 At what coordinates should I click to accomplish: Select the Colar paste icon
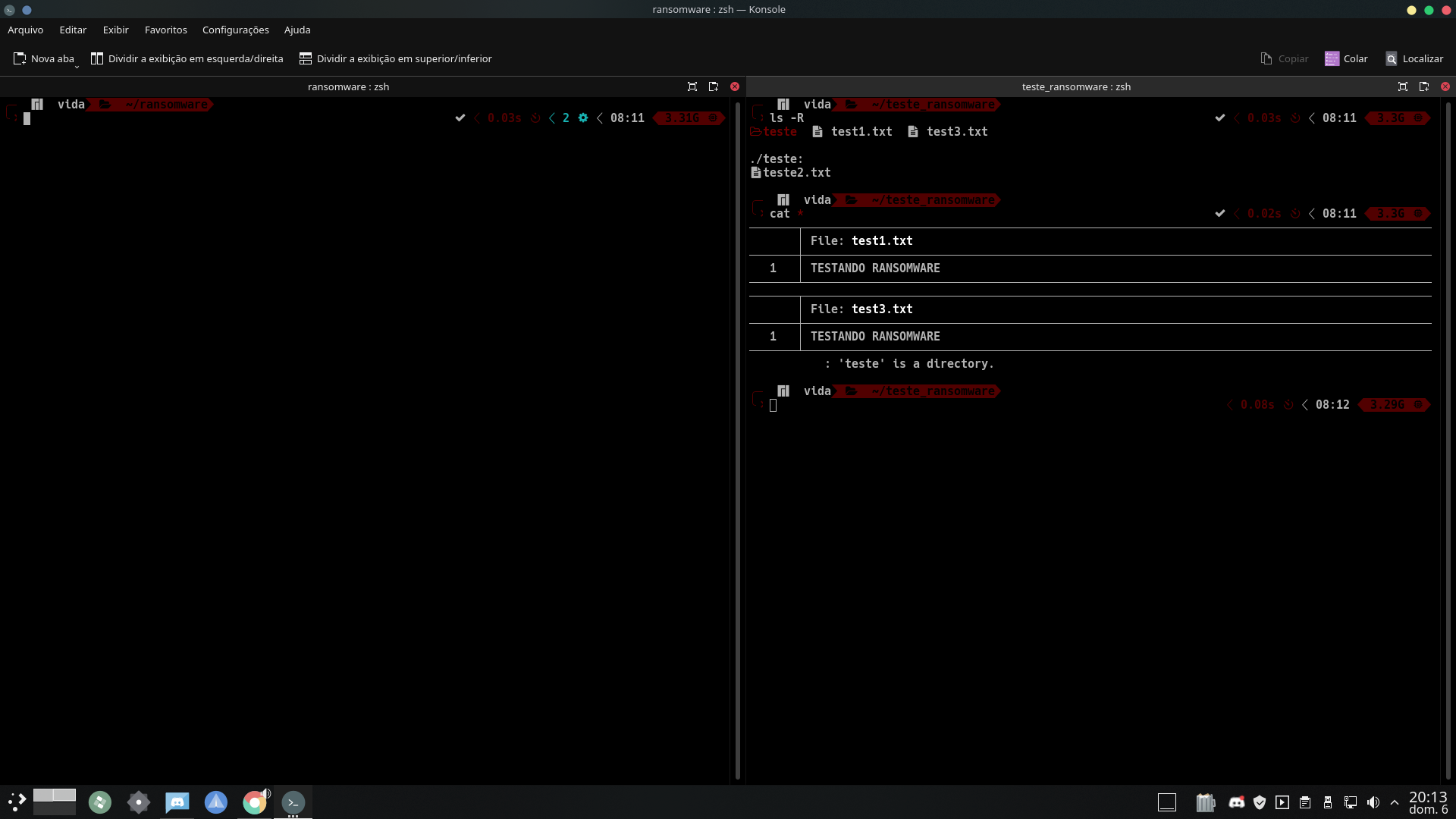click(1332, 58)
